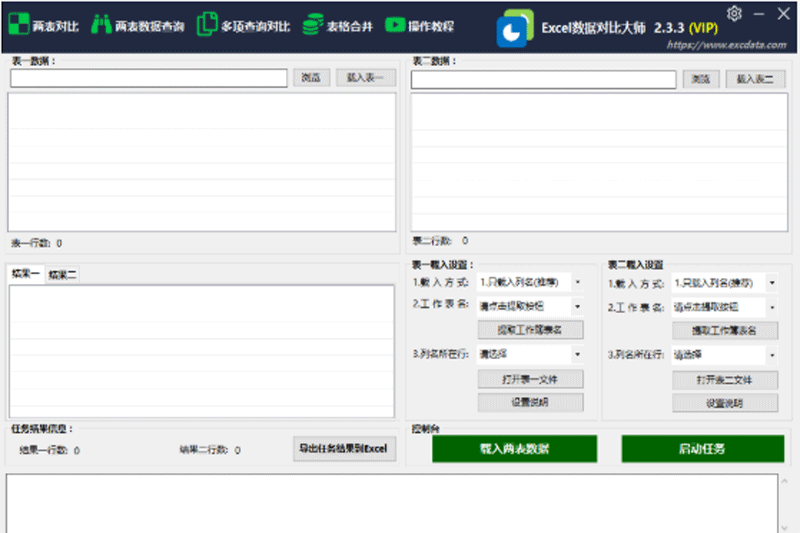
Task: Click the 打开表一文件 button
Action: click(530, 379)
